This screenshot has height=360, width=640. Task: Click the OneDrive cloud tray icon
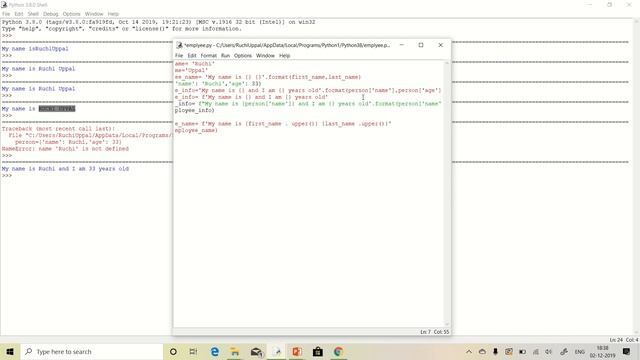482,351
